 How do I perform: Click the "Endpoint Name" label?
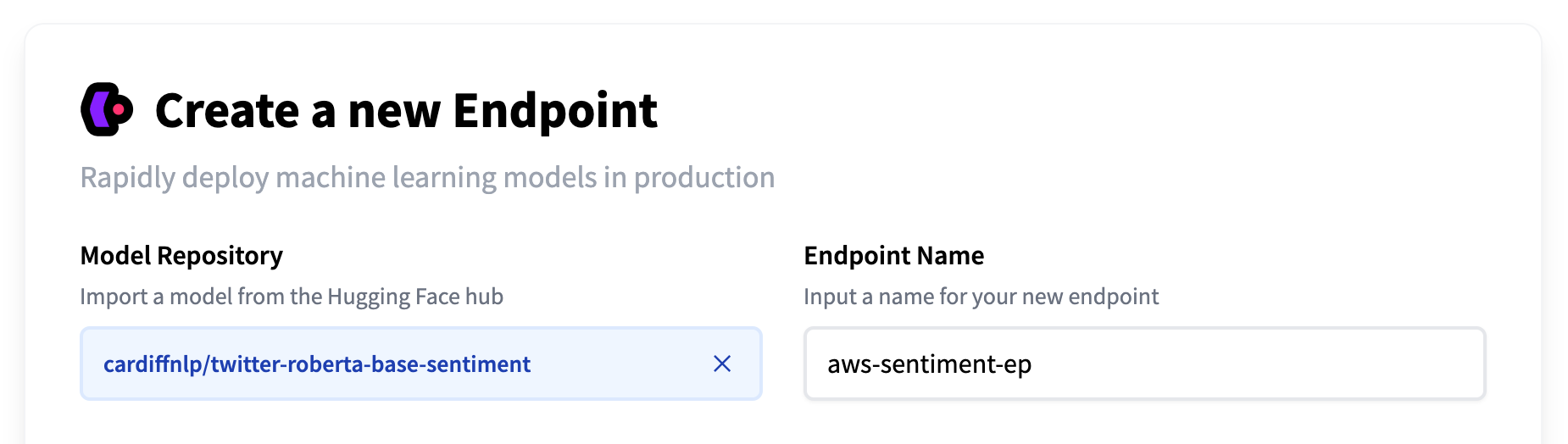coord(893,255)
